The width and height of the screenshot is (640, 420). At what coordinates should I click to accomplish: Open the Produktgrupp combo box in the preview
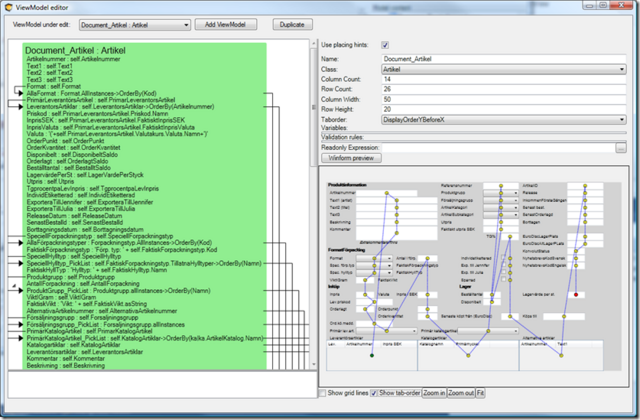[x=501, y=193]
